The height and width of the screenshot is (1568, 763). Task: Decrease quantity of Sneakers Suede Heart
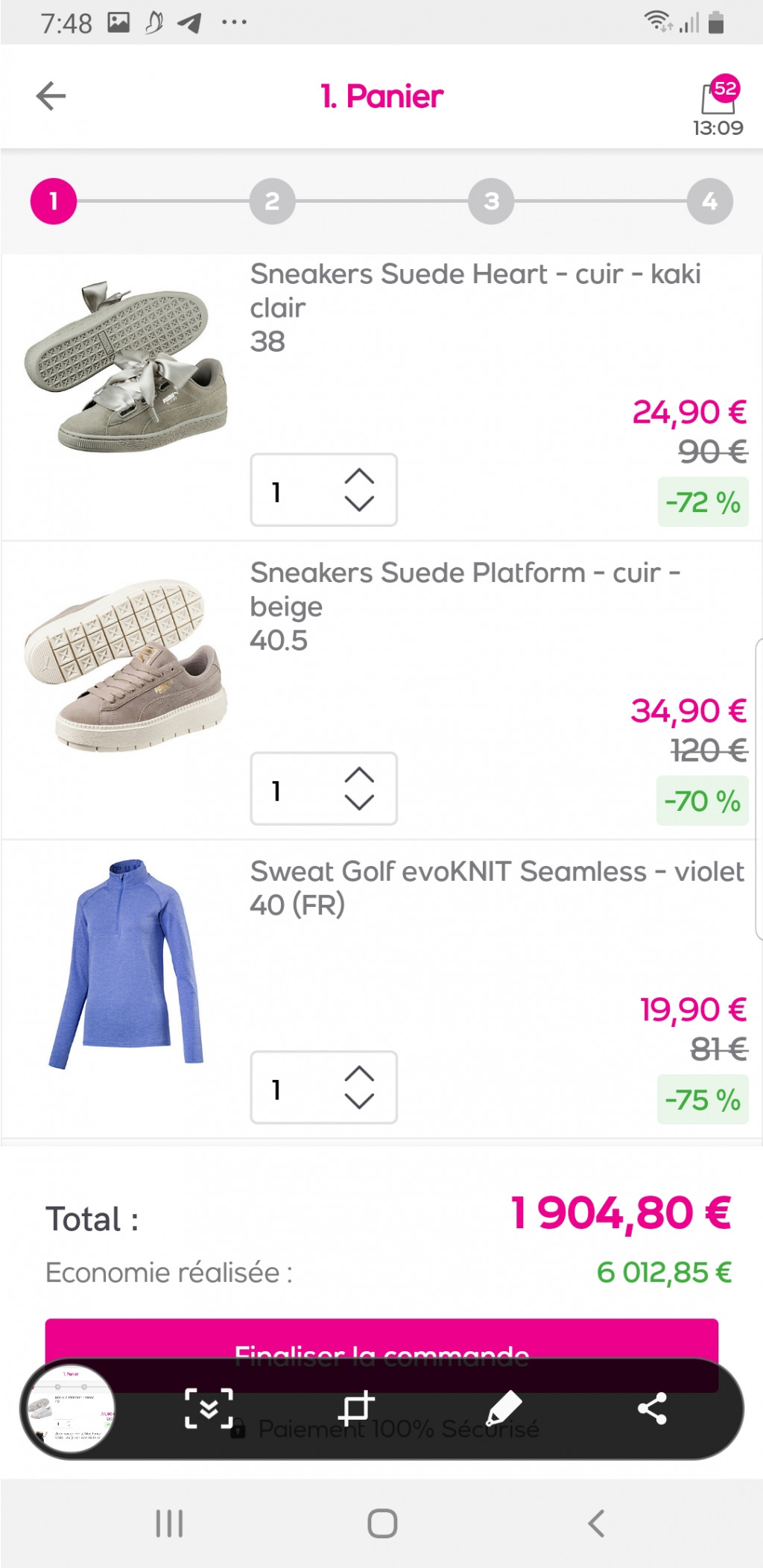click(359, 504)
